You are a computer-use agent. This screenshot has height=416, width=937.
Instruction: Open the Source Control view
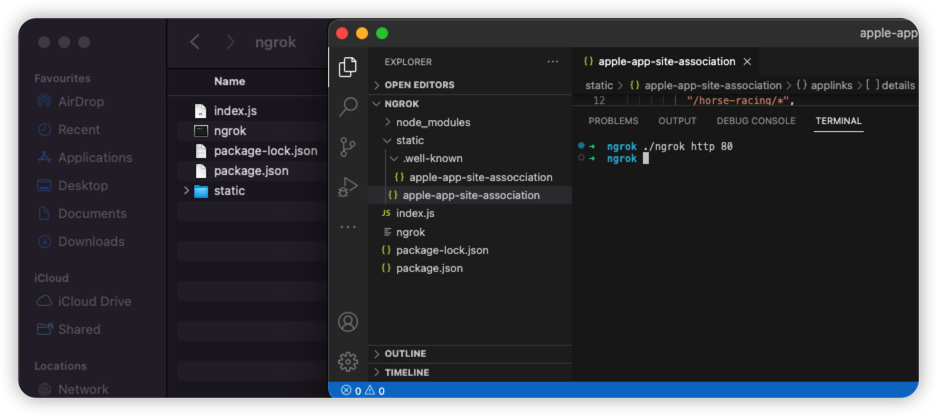(348, 147)
